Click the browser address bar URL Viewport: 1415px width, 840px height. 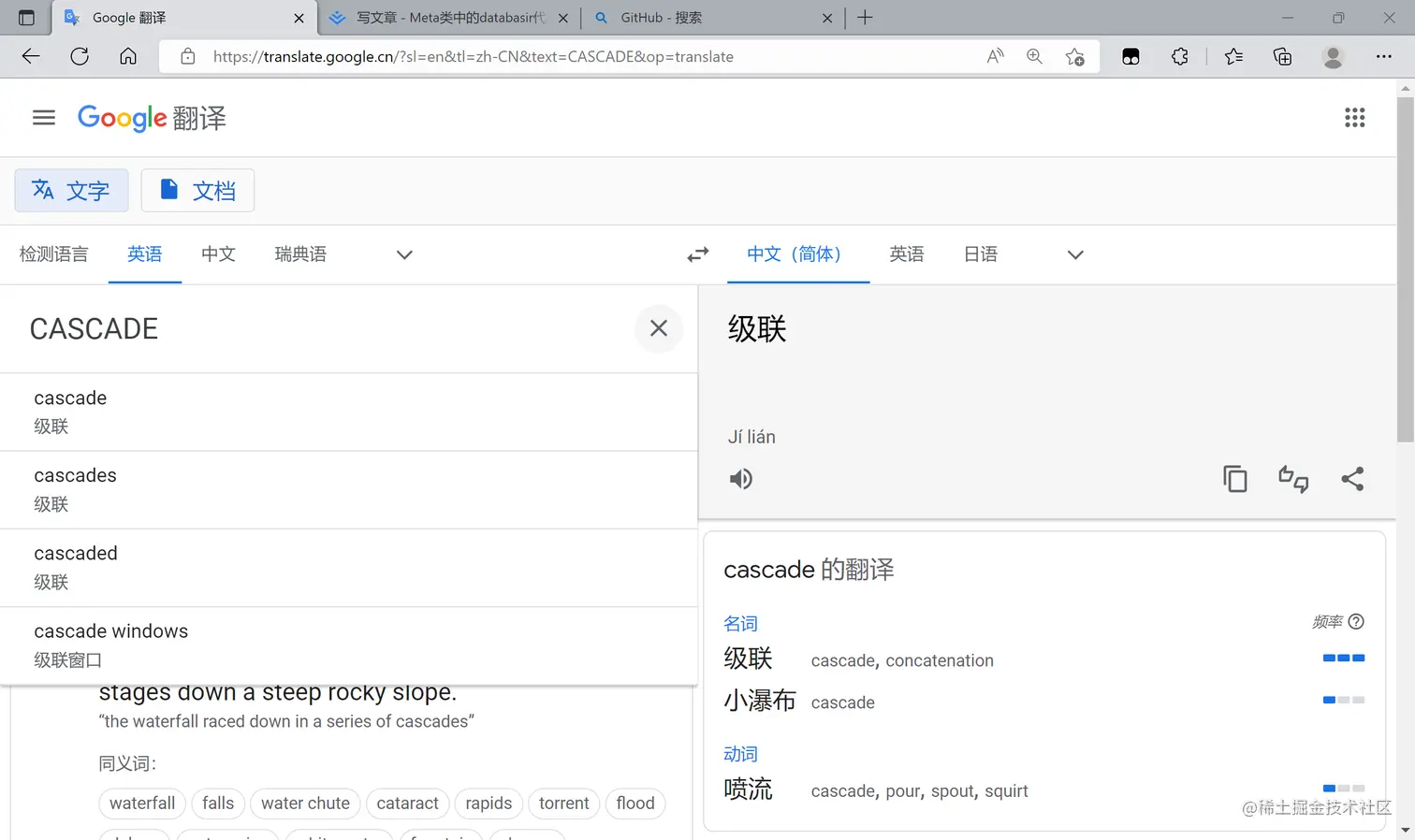pyautogui.click(x=473, y=56)
